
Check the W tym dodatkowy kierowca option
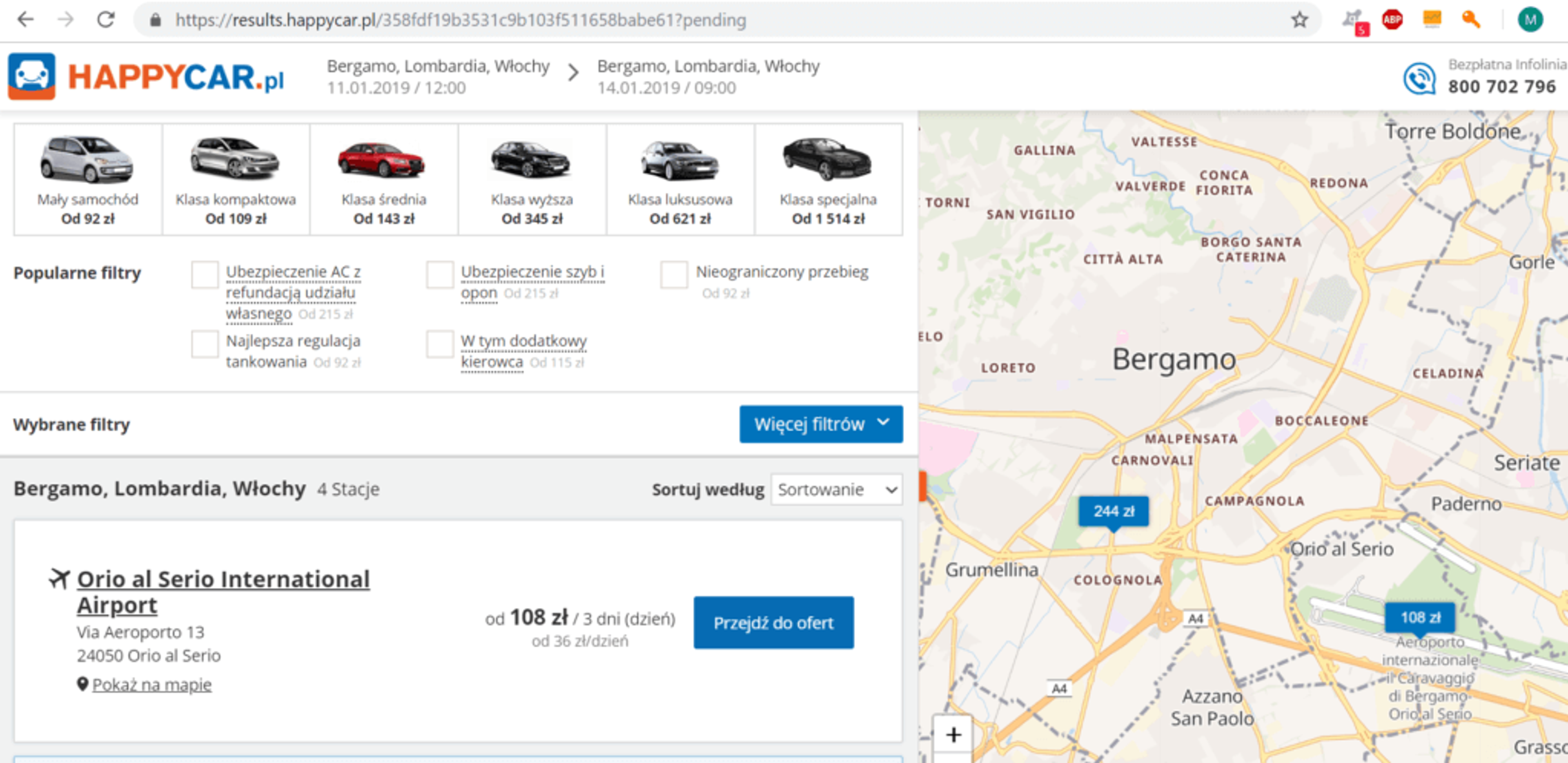[439, 344]
